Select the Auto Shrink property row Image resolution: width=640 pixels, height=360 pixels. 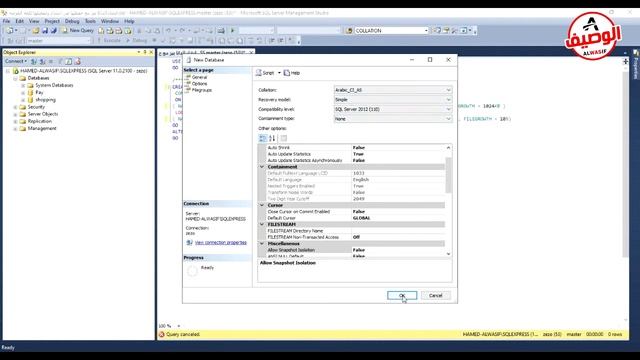(355, 148)
